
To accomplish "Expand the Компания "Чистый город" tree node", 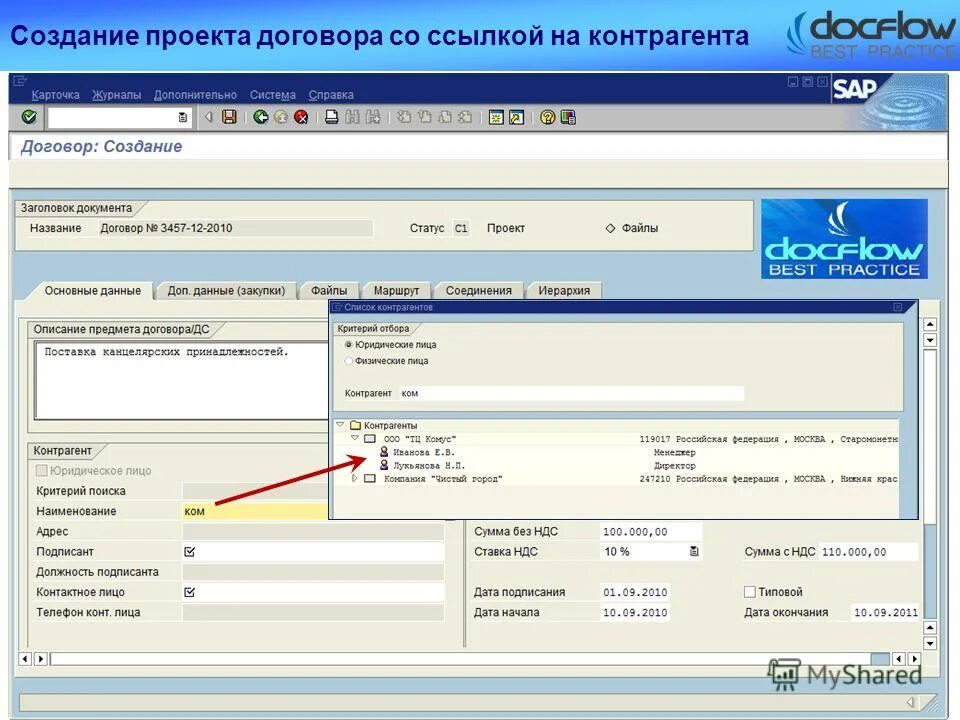I will (355, 478).
